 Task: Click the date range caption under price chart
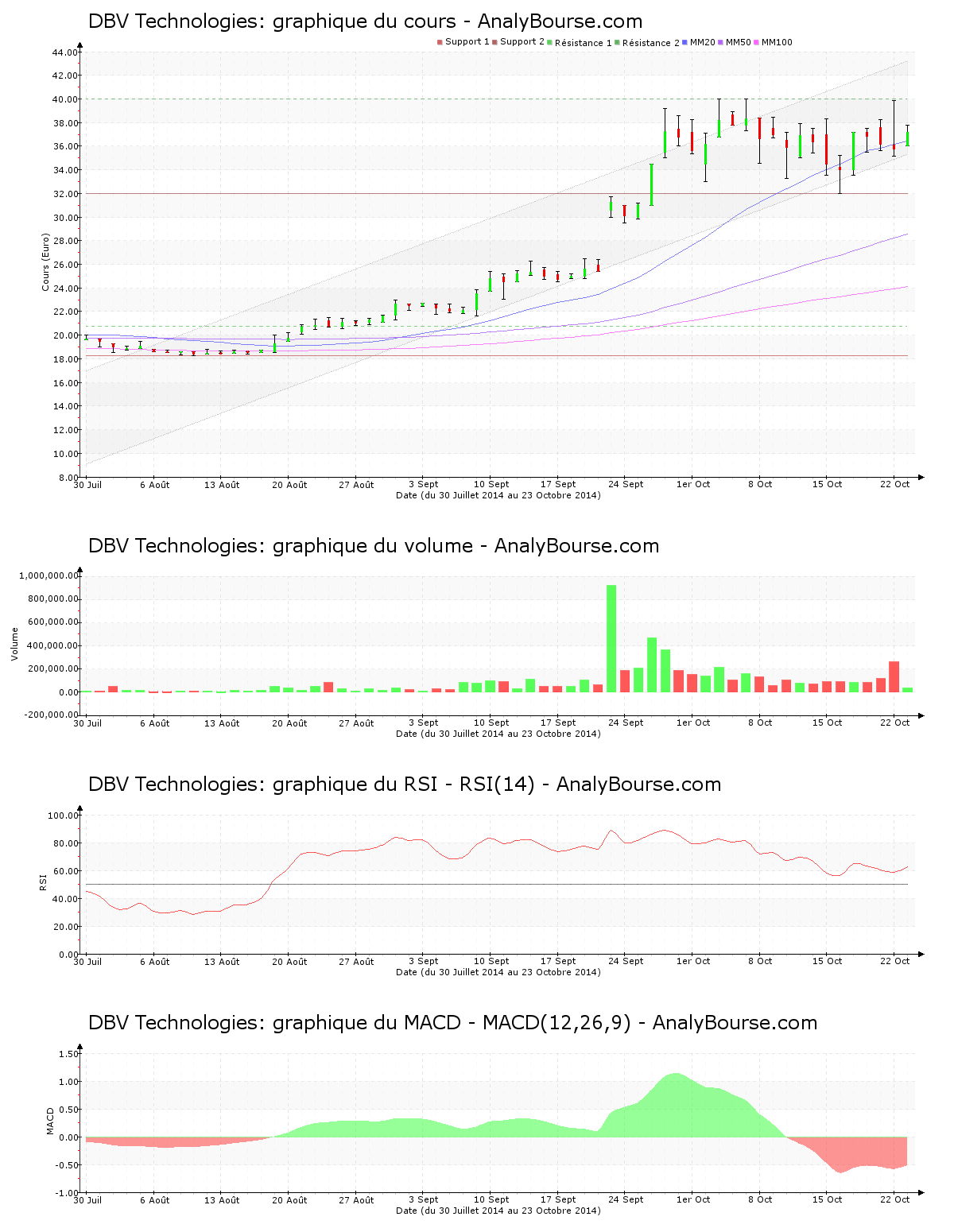click(498, 495)
